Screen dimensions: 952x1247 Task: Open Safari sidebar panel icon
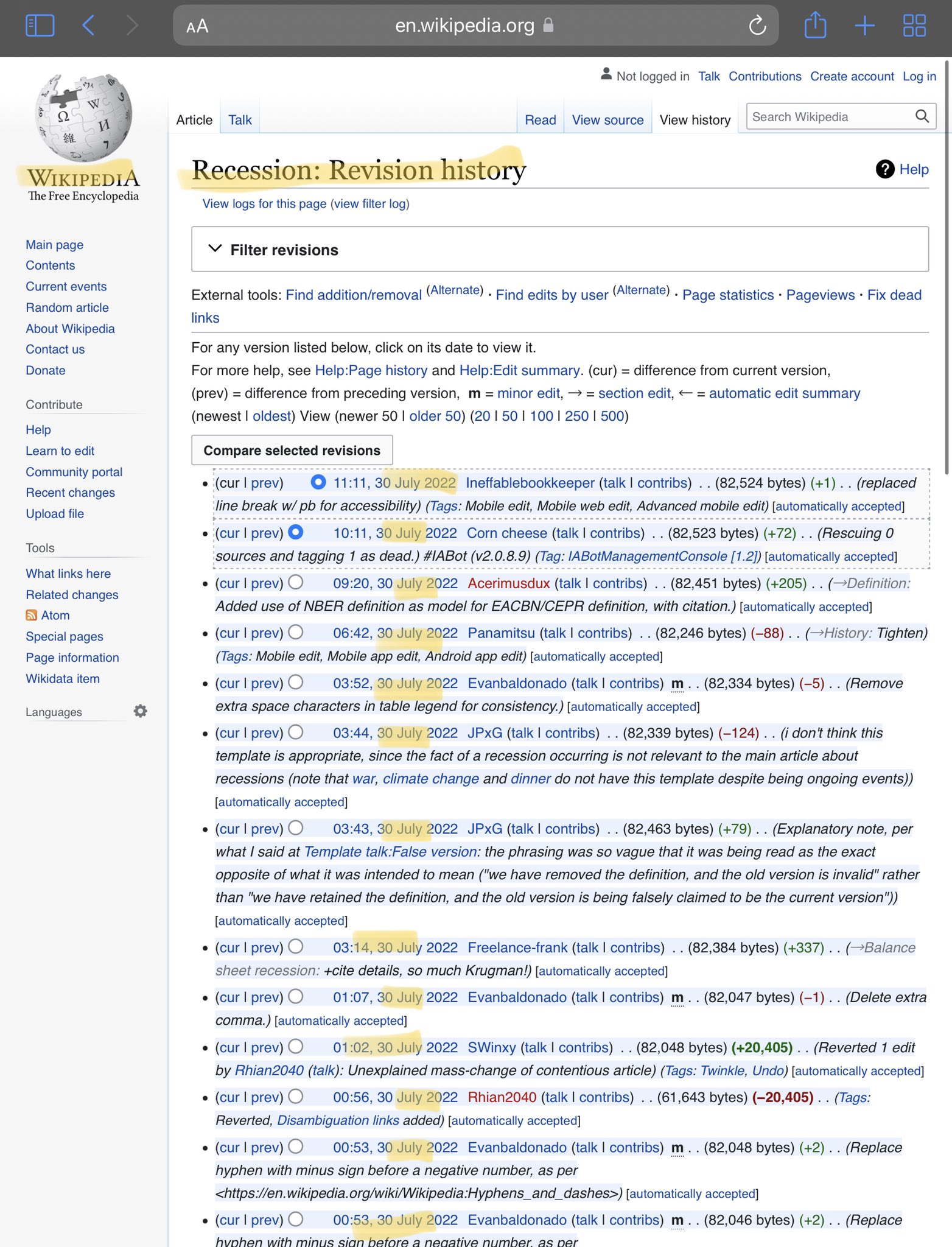pos(40,26)
